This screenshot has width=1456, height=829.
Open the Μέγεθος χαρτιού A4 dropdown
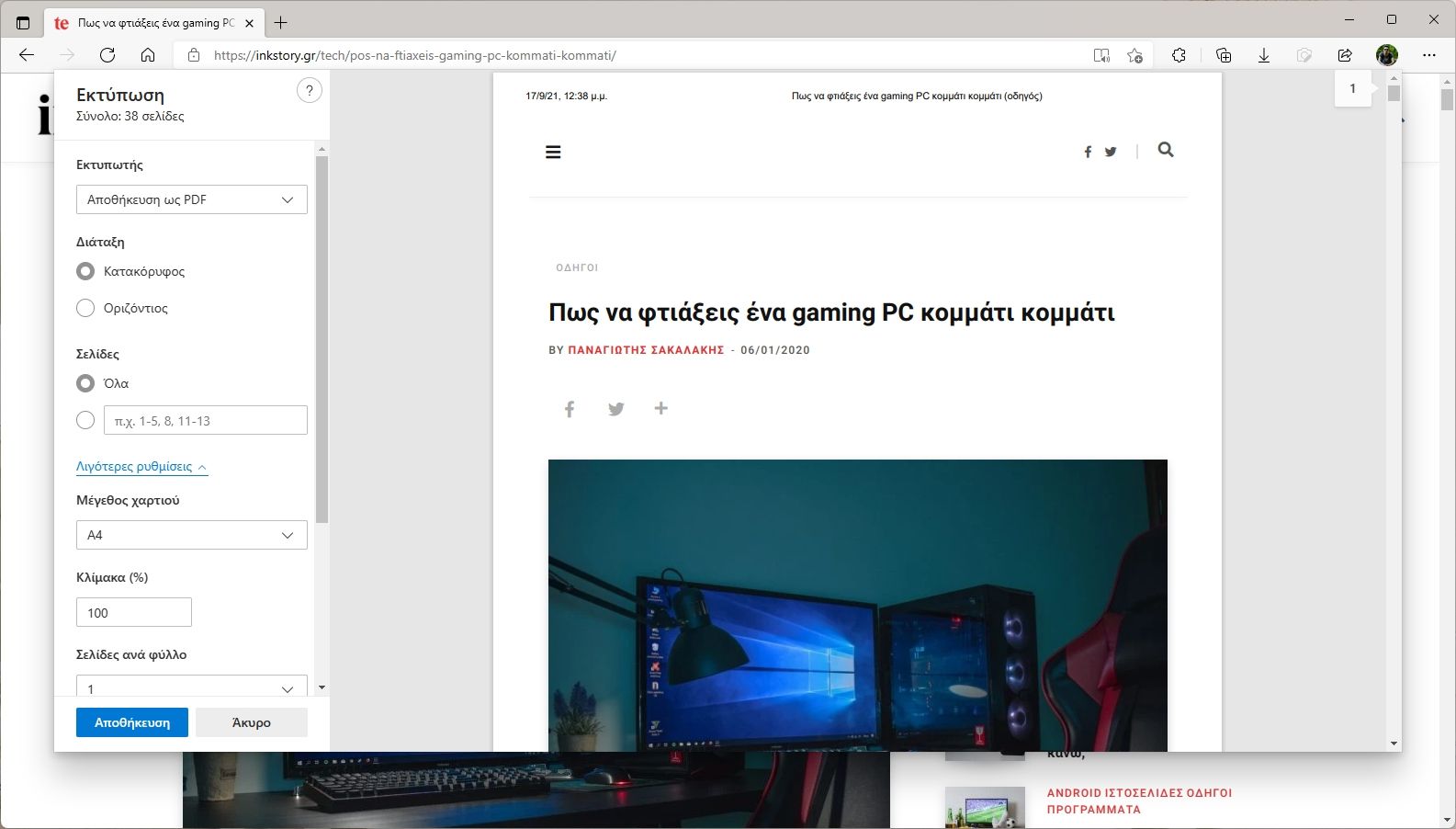pos(192,535)
